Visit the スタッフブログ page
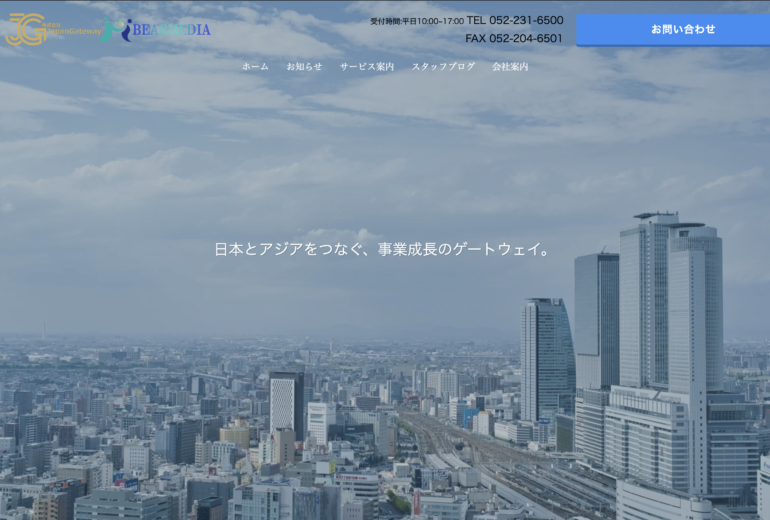Image resolution: width=770 pixels, height=520 pixels. click(x=443, y=67)
